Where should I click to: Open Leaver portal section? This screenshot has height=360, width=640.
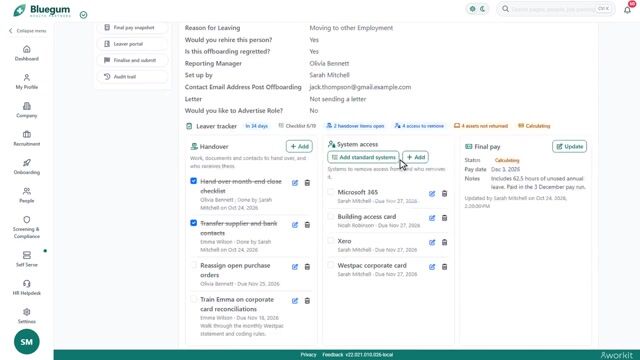133,44
